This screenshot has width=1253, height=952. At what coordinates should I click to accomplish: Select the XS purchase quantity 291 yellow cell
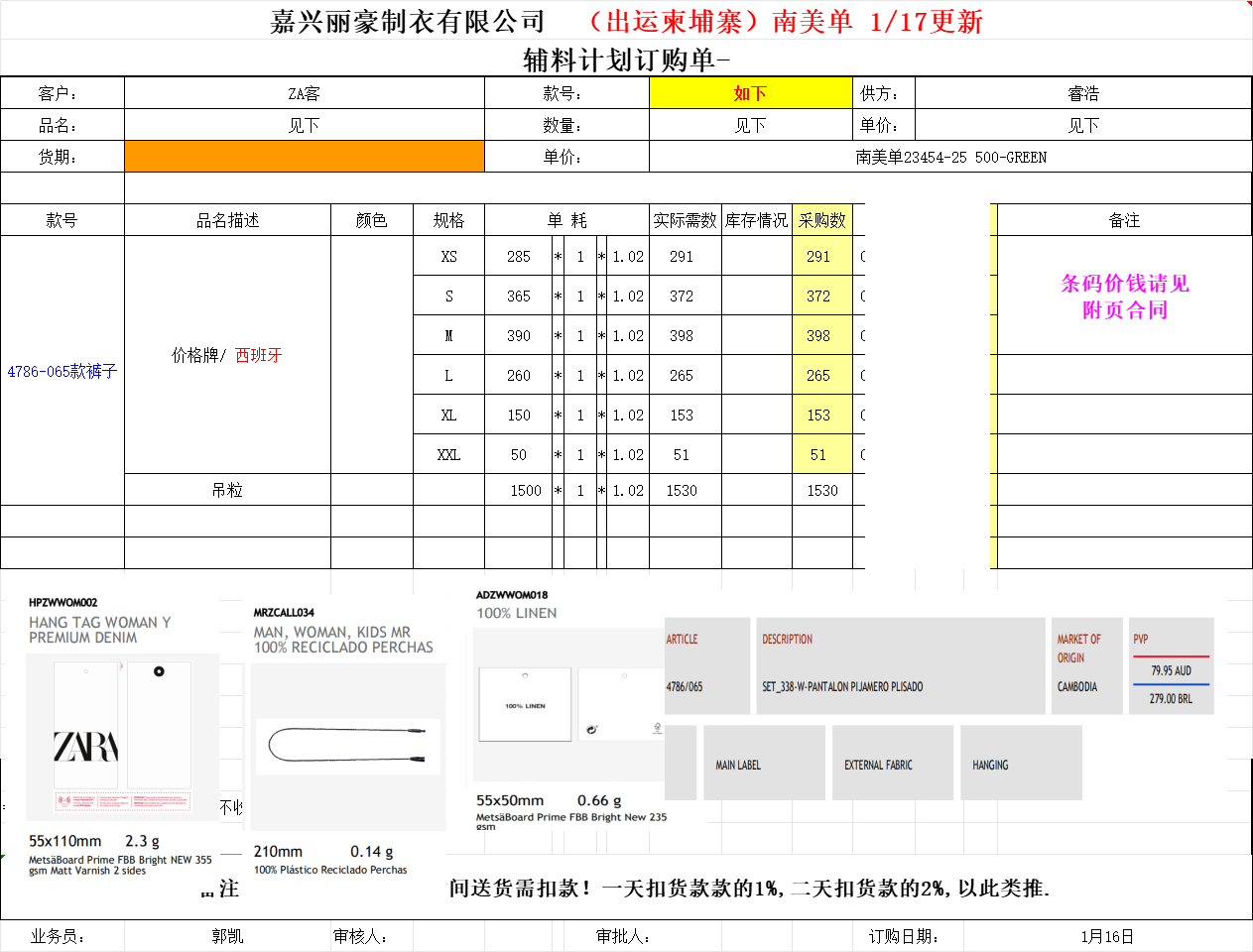click(820, 256)
